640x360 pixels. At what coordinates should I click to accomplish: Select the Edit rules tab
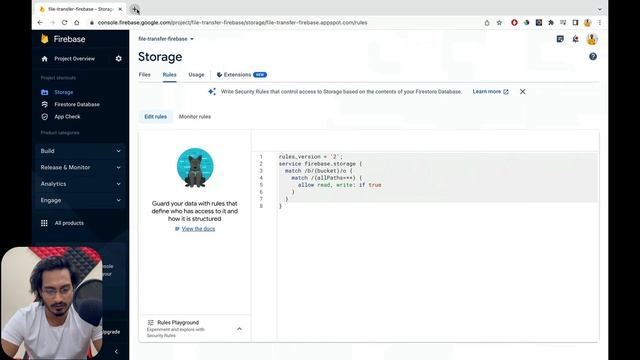pos(156,117)
